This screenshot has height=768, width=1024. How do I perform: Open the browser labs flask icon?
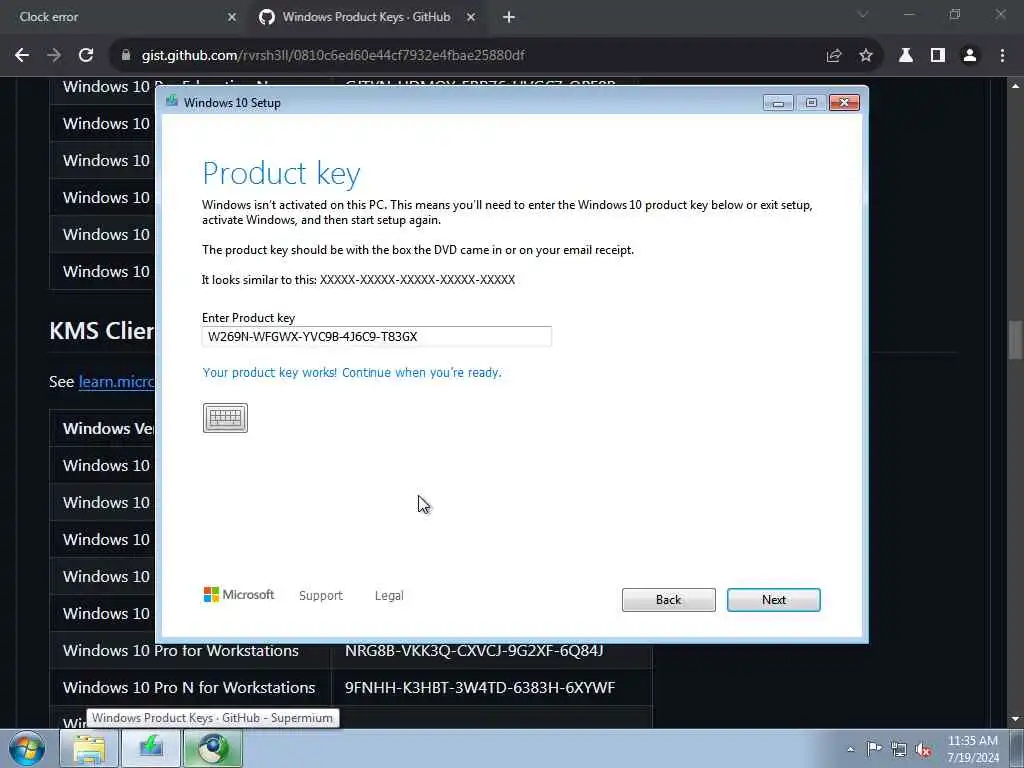tap(906, 56)
